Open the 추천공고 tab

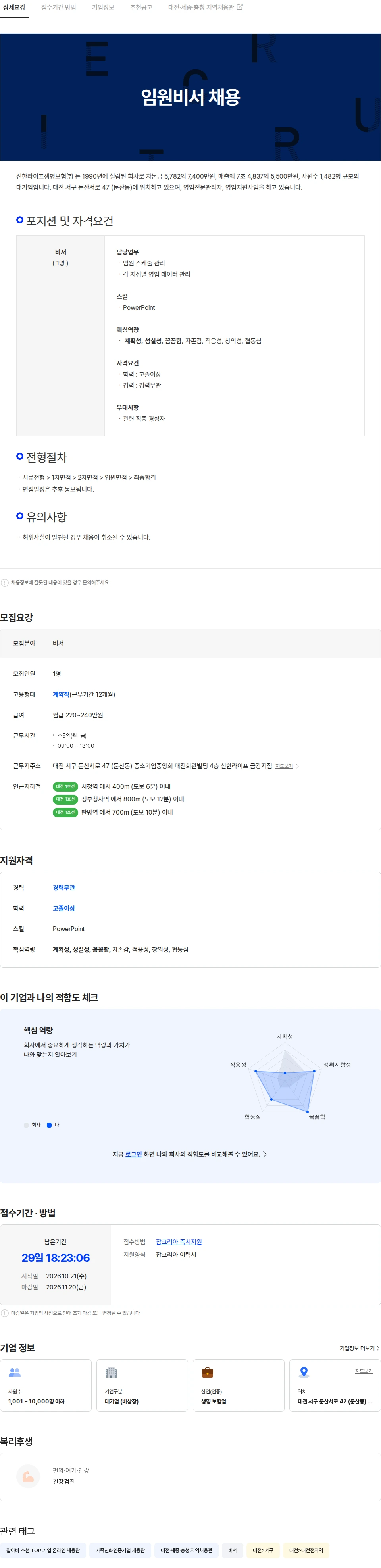(140, 7)
